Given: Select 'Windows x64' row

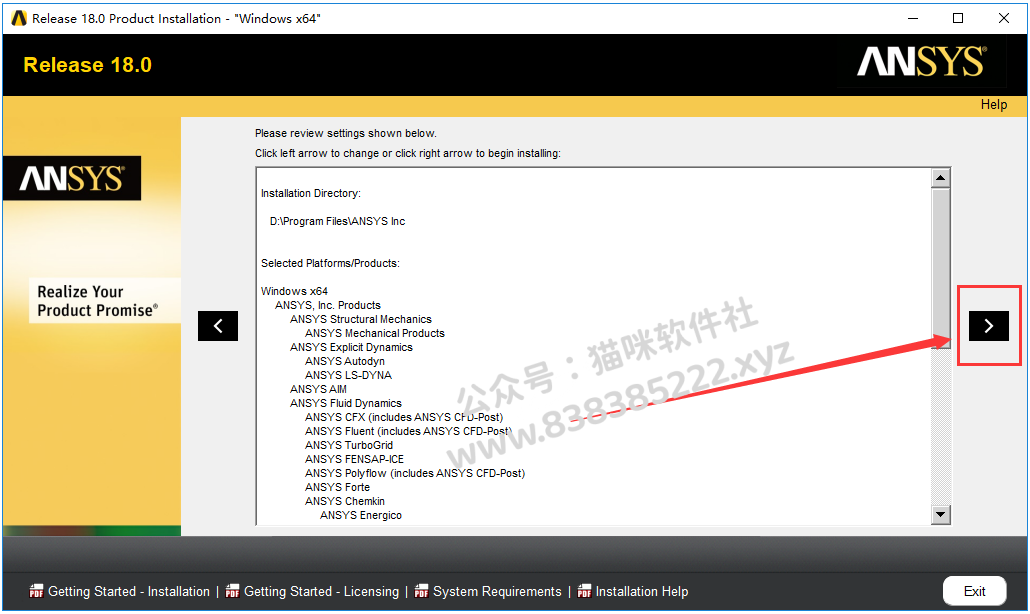Looking at the screenshot, I should coord(294,291).
